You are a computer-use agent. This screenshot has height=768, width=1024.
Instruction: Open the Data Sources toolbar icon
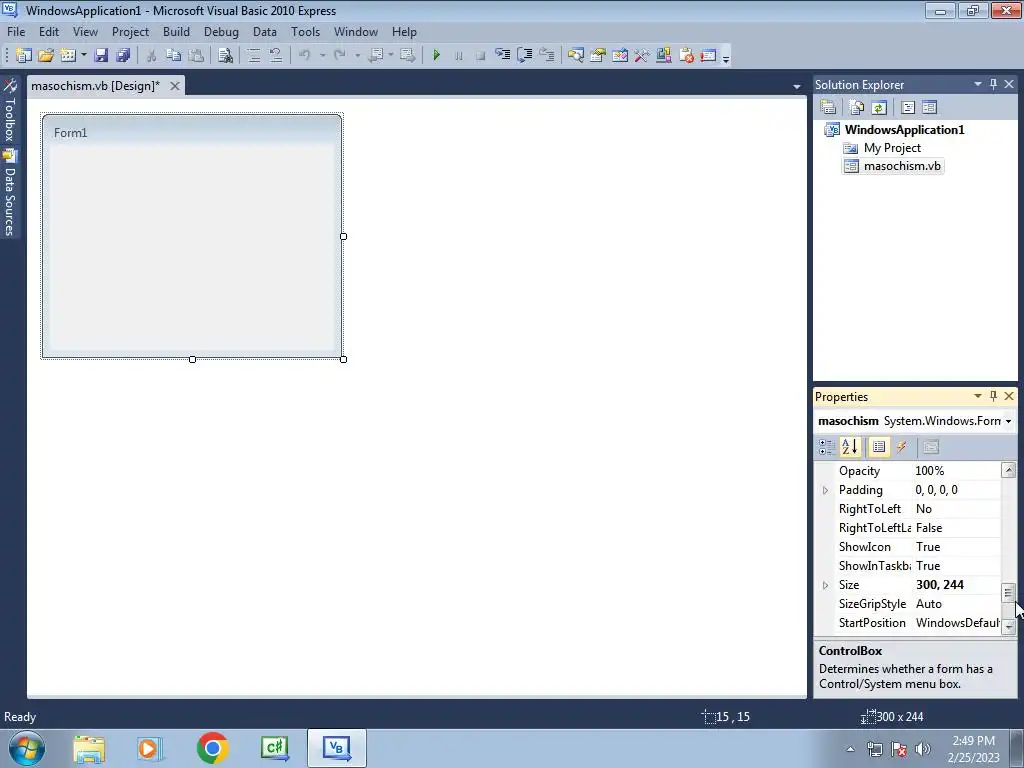[664, 56]
